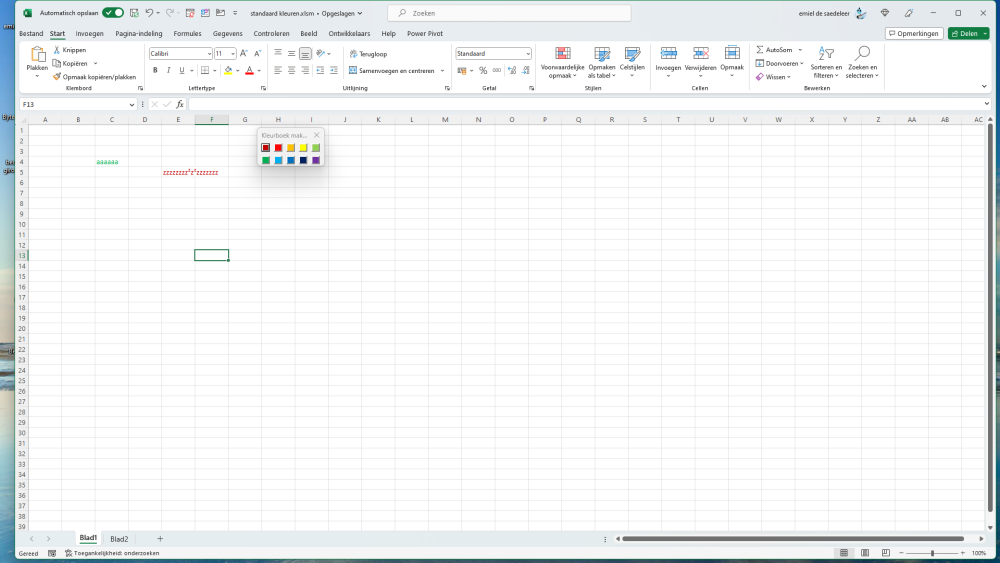This screenshot has width=1000, height=563.
Task: Click the Invoegen cells icon
Action: pyautogui.click(x=668, y=55)
